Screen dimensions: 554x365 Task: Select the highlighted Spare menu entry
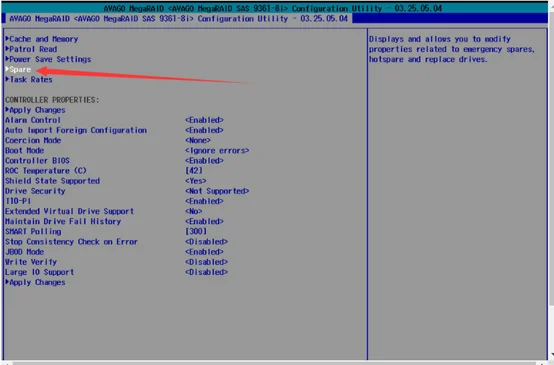click(x=18, y=69)
